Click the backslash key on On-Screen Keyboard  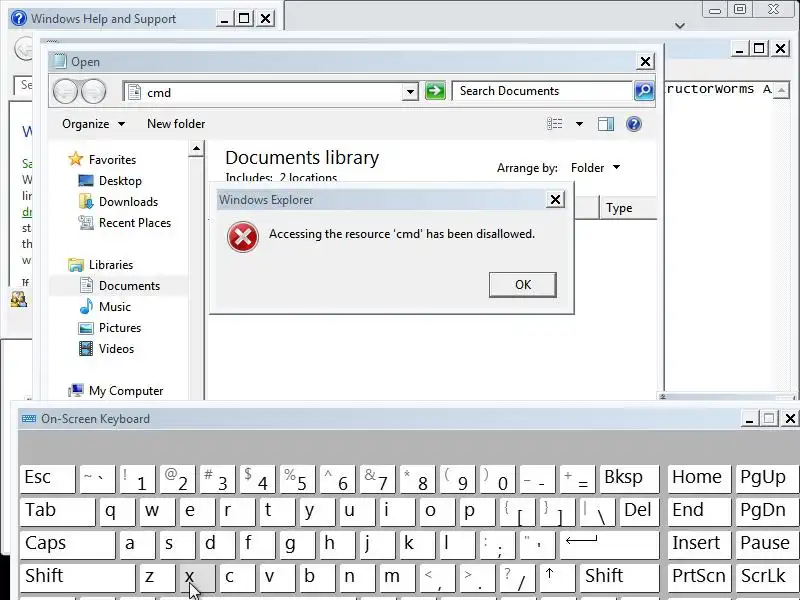pos(597,512)
